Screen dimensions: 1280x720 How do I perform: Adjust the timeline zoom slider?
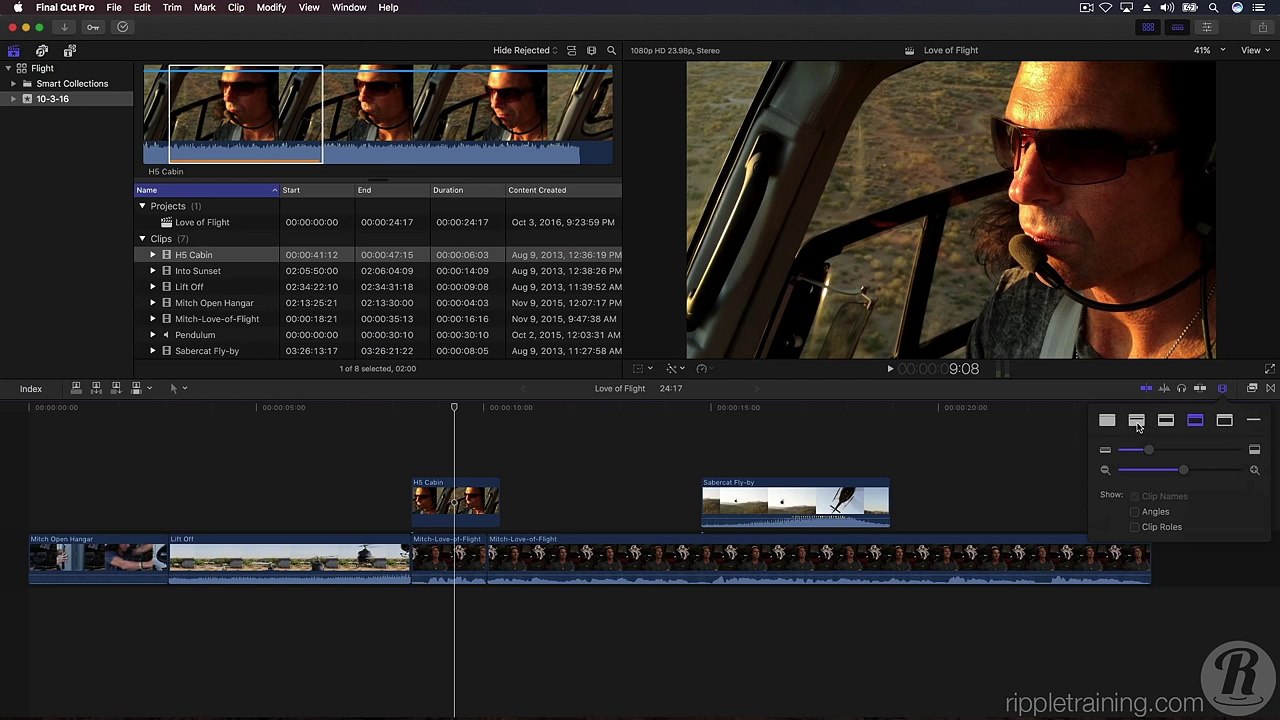pyautogui.click(x=1180, y=470)
